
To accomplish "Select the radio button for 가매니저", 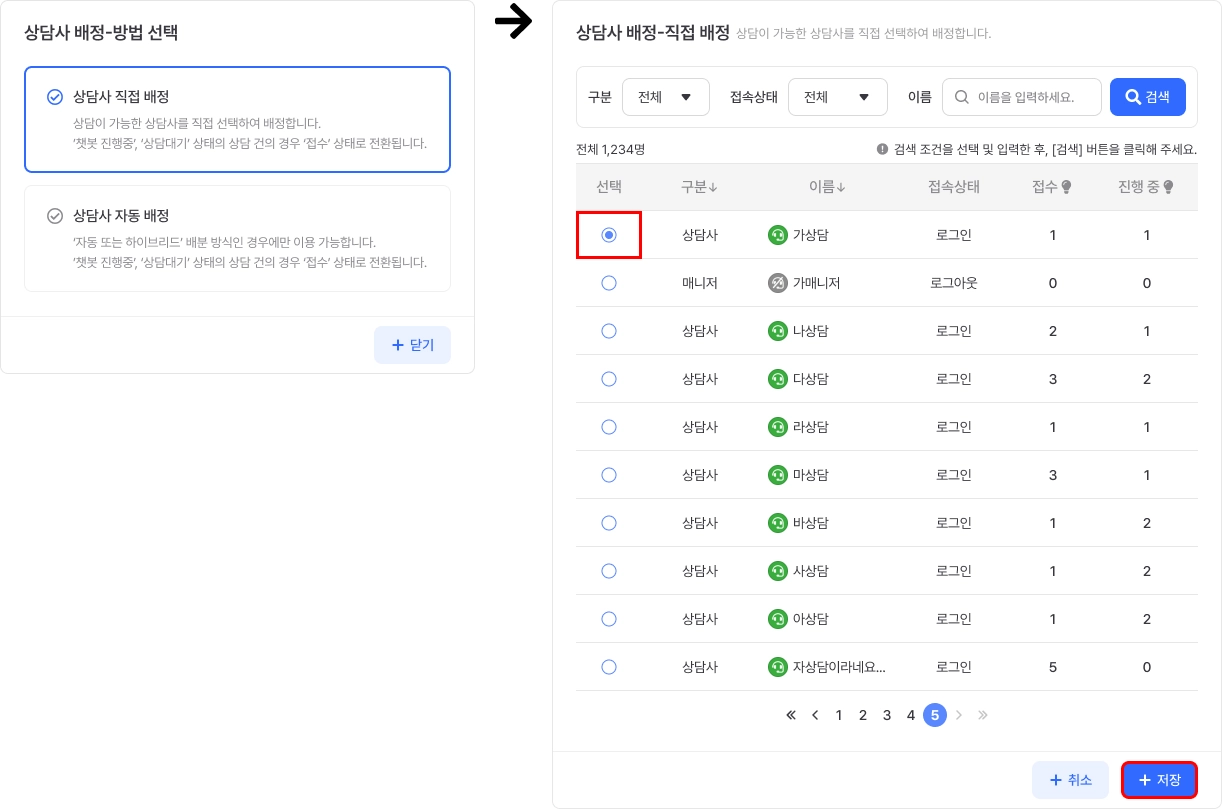I will click(609, 283).
